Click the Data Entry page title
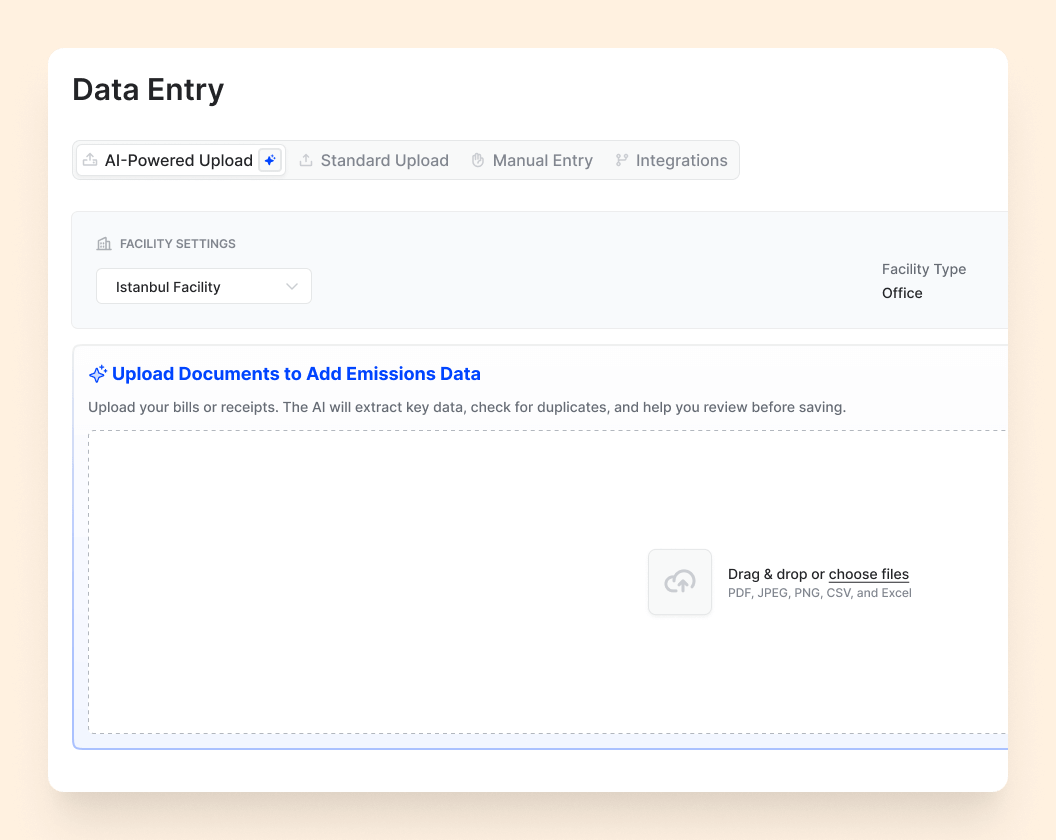Viewport: 1056px width, 840px height. [x=148, y=90]
